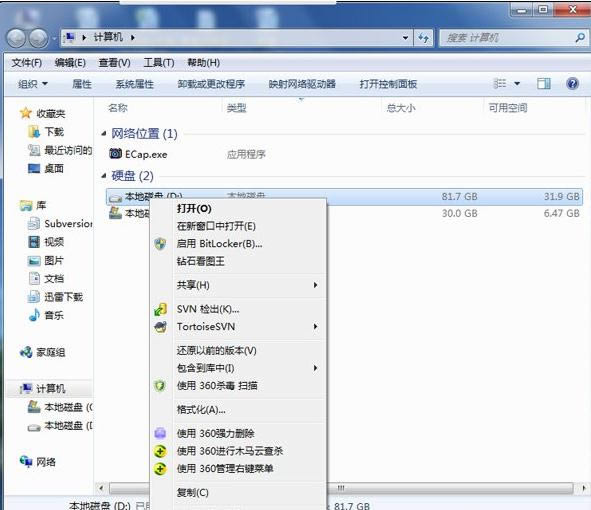Open the File (文件) menu
Viewport: 591px width, 510px height.
tap(26, 63)
